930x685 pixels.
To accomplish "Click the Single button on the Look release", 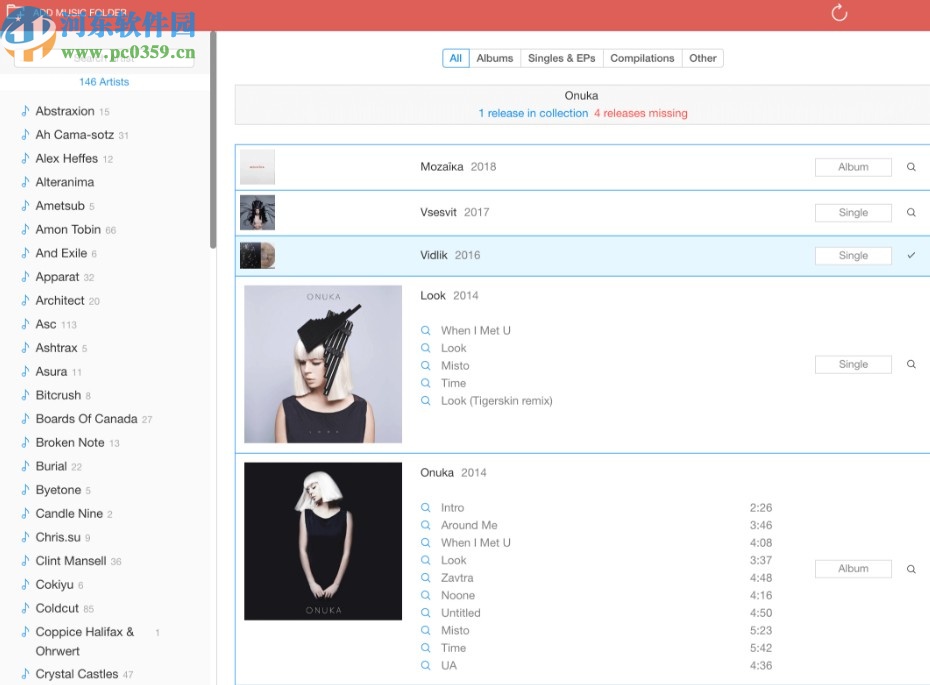I will (853, 365).
